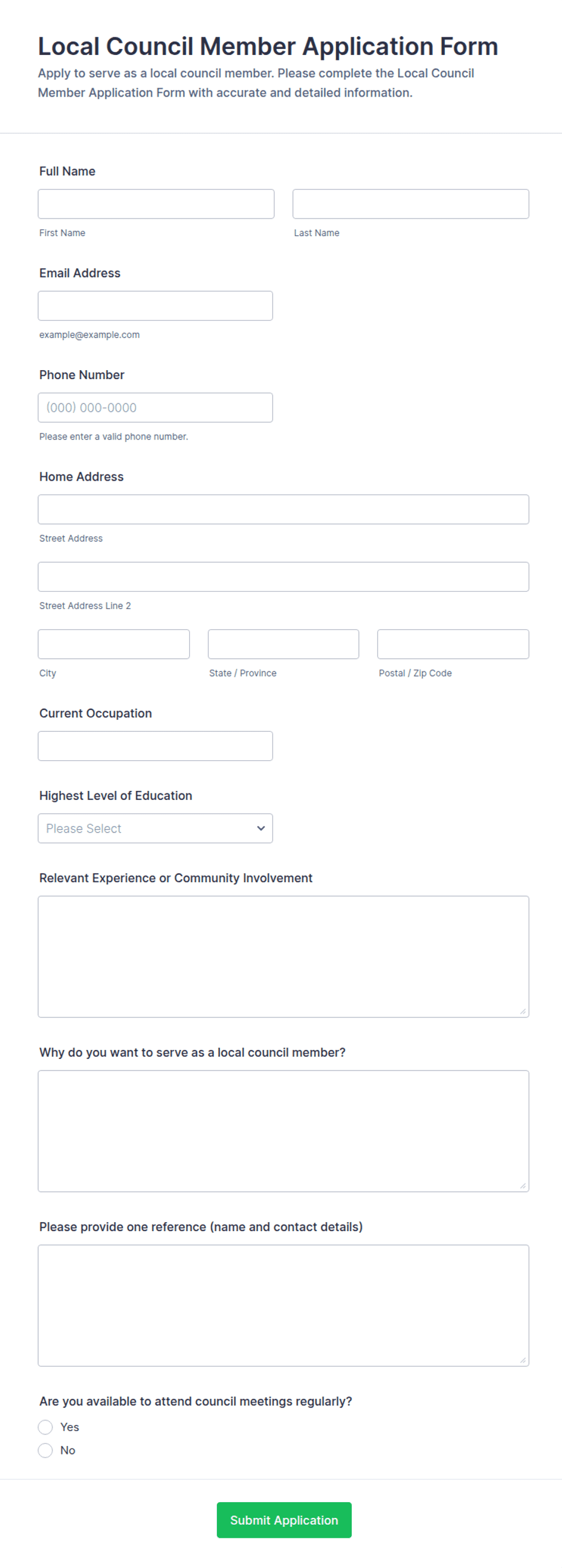Click the Current Occupation input
The width and height of the screenshot is (562, 1568).
155,746
